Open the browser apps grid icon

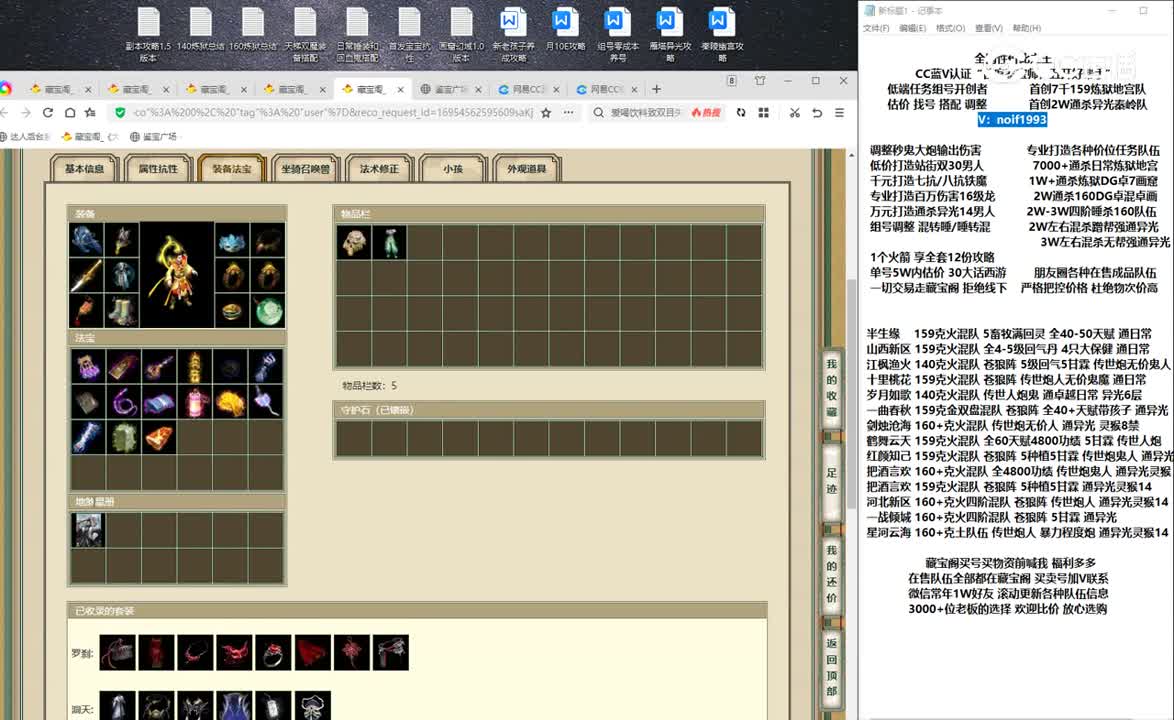764,112
